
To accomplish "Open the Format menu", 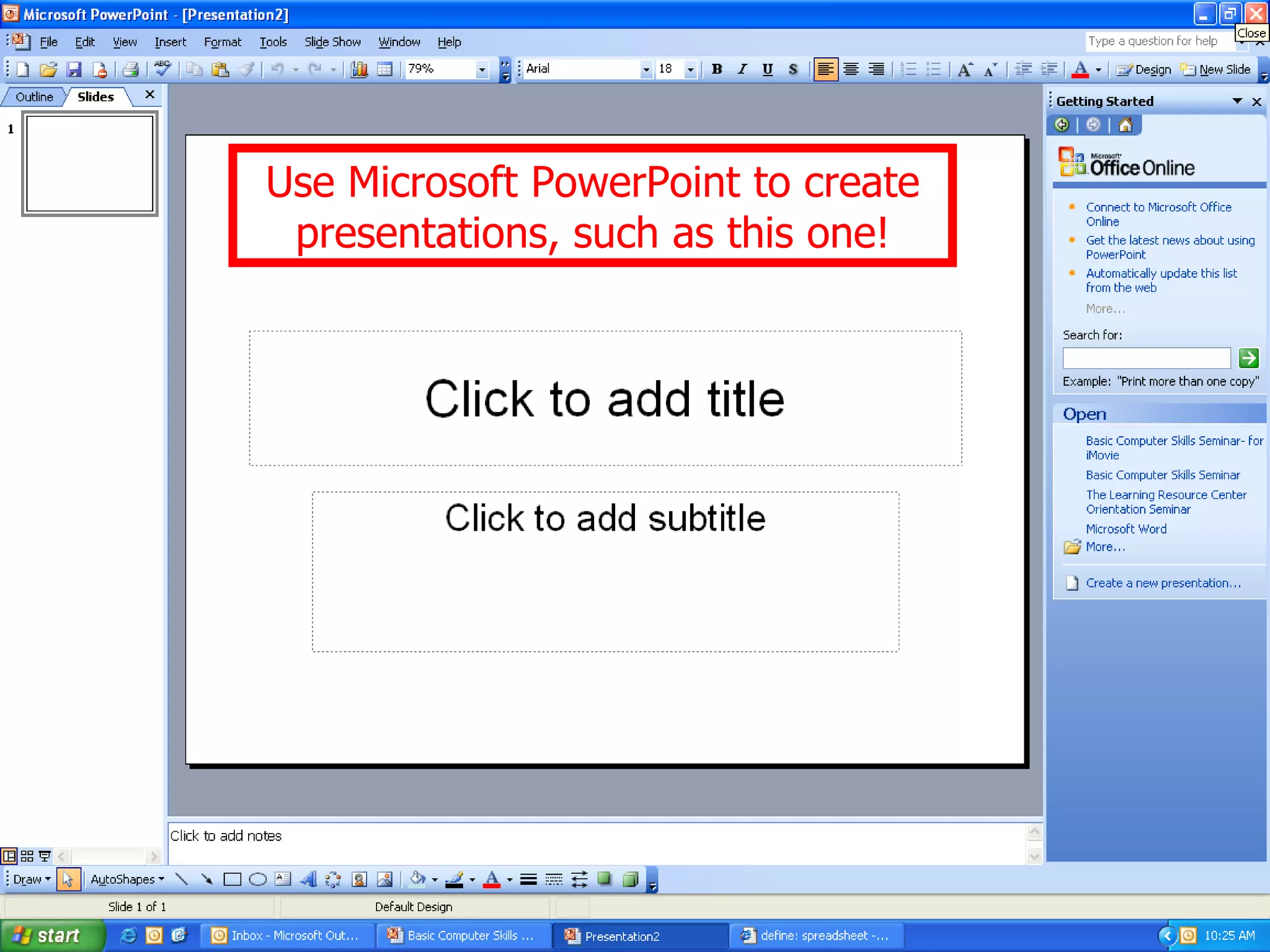I will [x=222, y=42].
